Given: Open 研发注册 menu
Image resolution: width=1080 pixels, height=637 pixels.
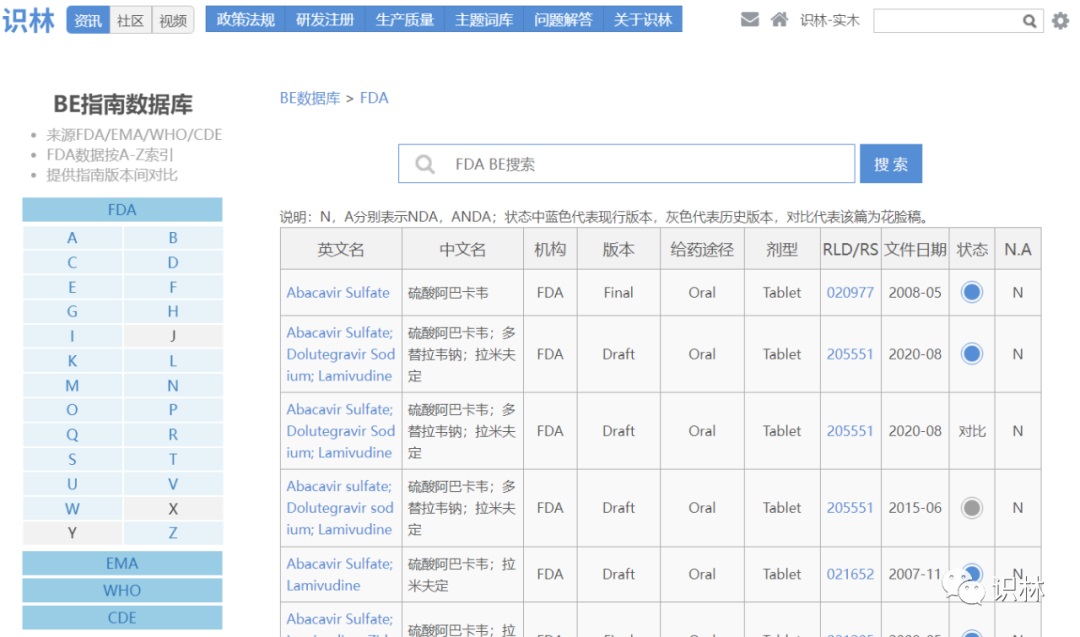Looking at the screenshot, I should pos(325,19).
